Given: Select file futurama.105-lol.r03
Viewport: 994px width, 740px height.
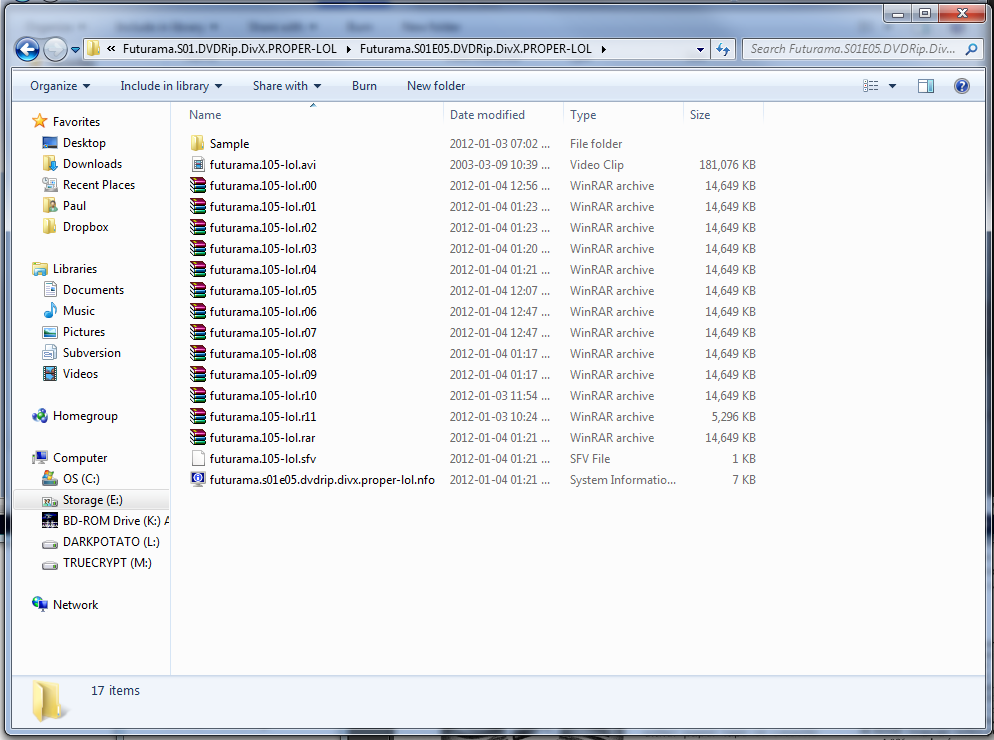Looking at the screenshot, I should click(x=263, y=249).
